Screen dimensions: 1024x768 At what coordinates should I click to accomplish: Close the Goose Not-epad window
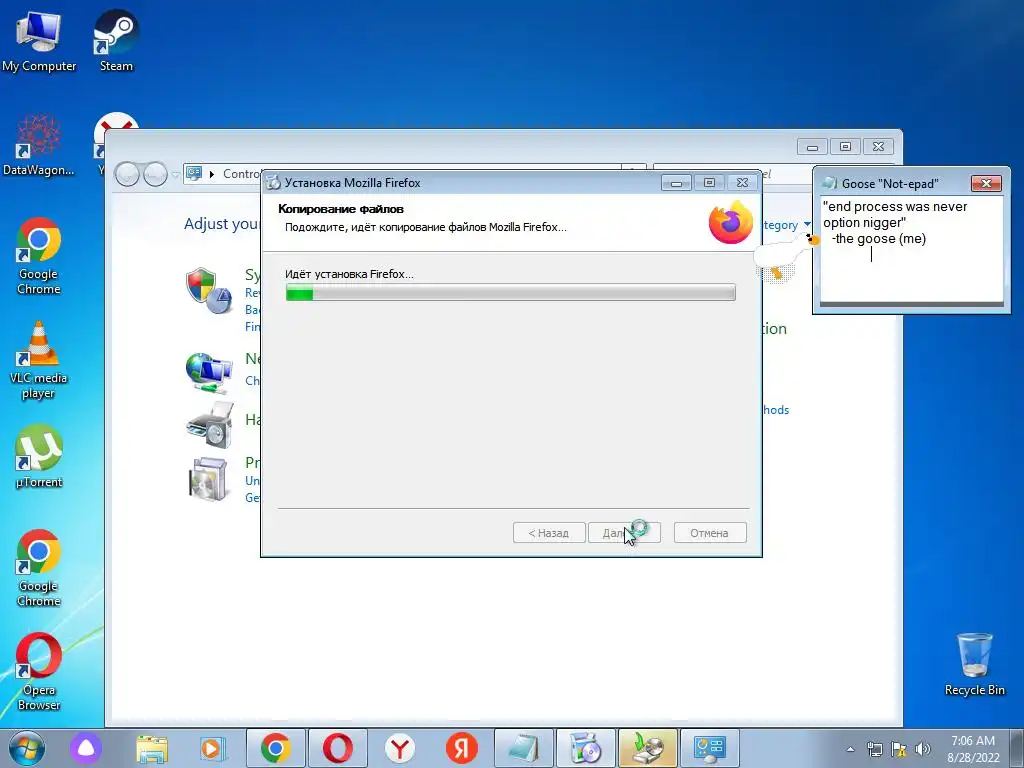[x=986, y=184]
